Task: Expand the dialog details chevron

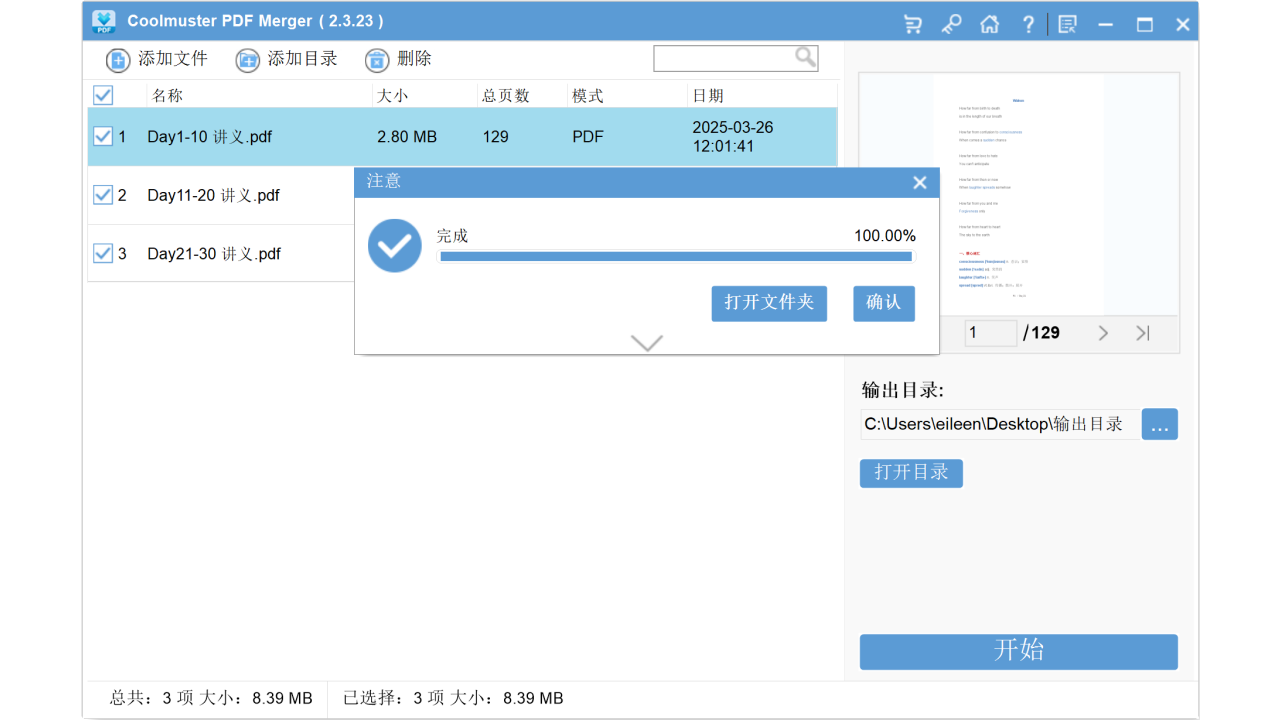Action: (646, 342)
